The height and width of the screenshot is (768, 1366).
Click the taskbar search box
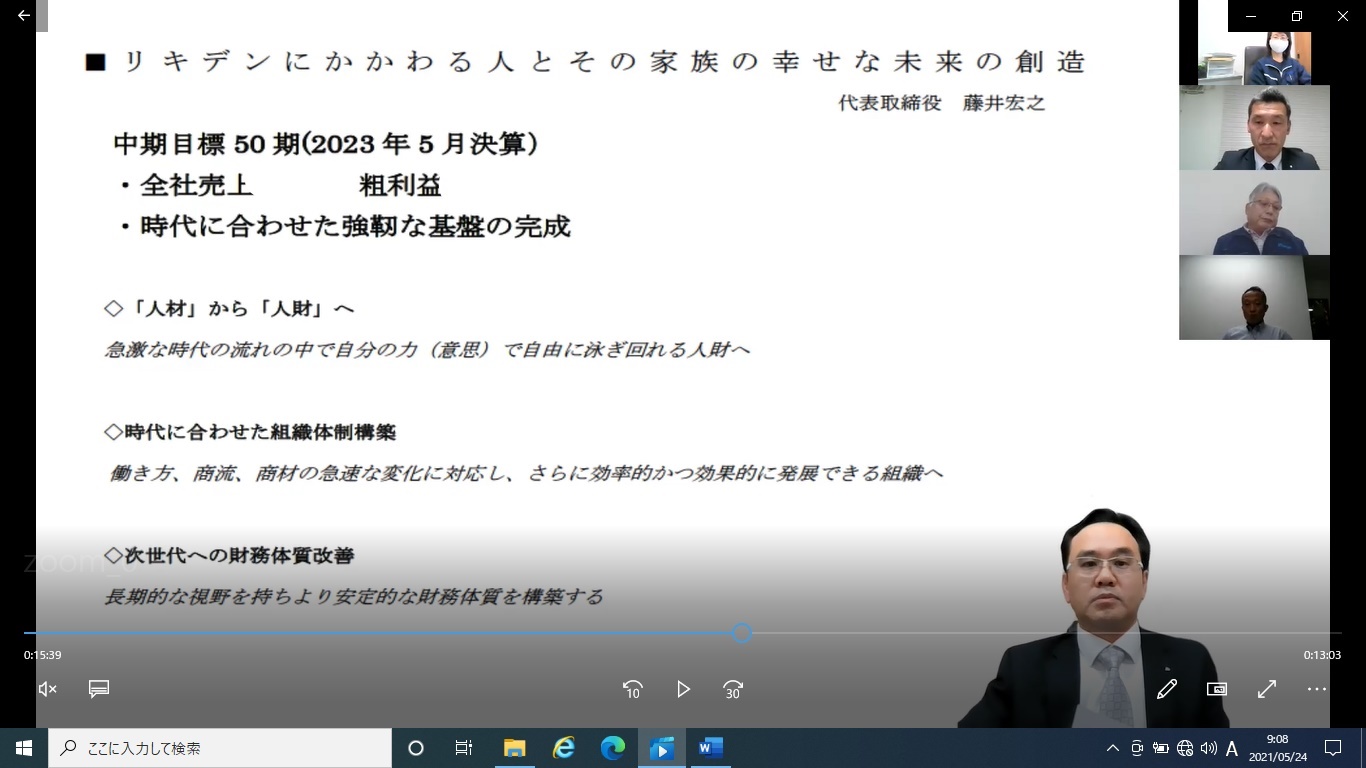(x=220, y=748)
